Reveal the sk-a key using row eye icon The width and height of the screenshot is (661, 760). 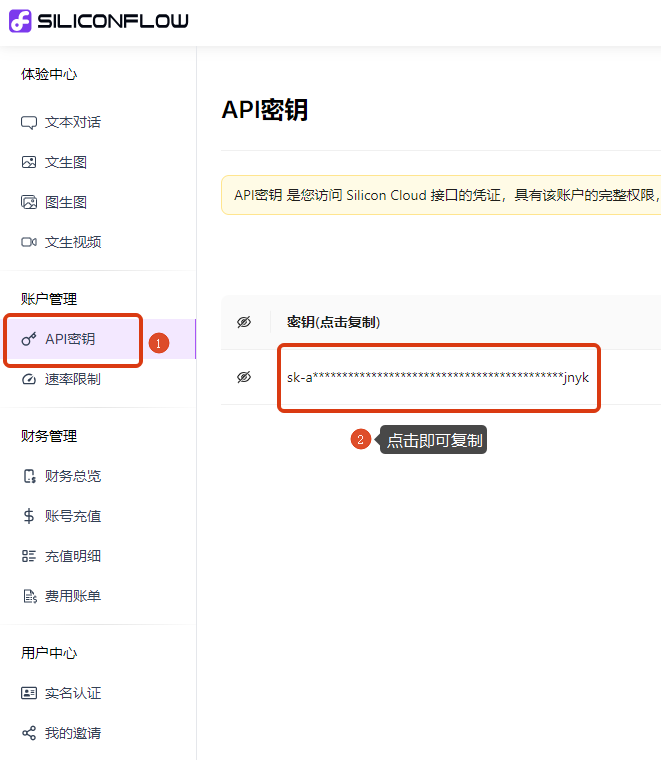tap(244, 377)
